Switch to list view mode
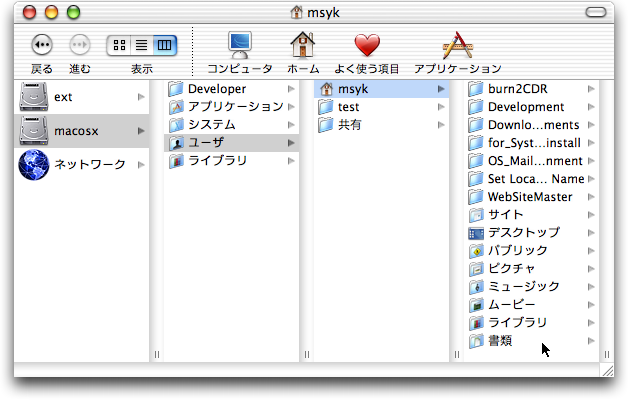The image size is (628, 400). coord(142,45)
